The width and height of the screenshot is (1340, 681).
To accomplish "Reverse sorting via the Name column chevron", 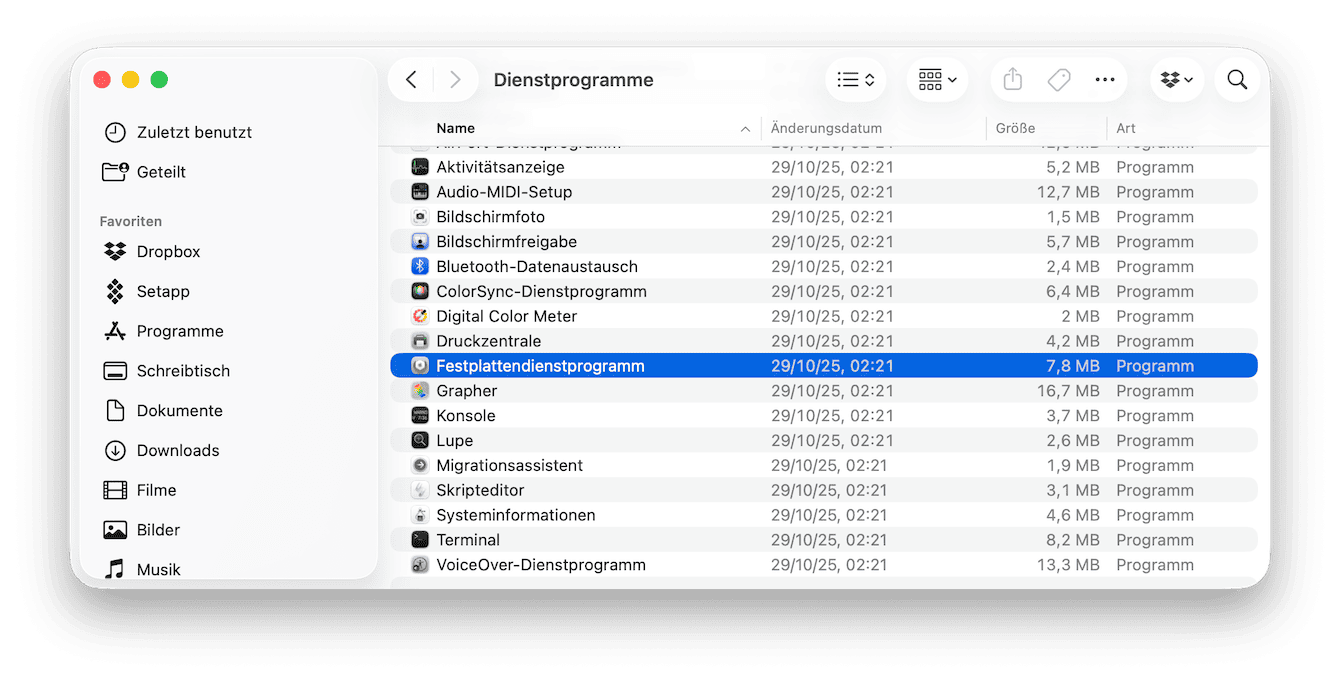I will [745, 129].
